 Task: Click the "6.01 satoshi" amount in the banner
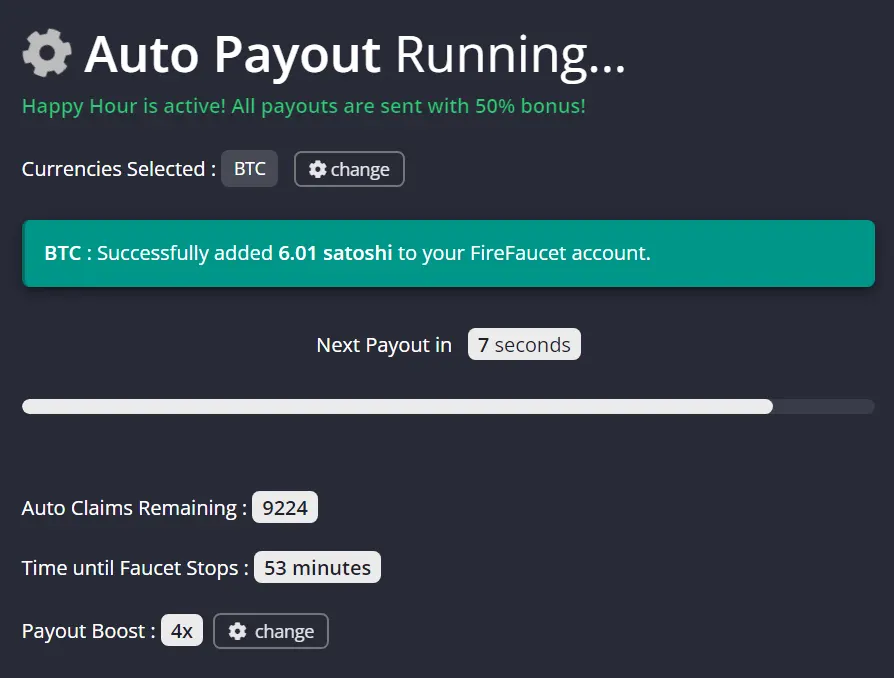point(335,253)
